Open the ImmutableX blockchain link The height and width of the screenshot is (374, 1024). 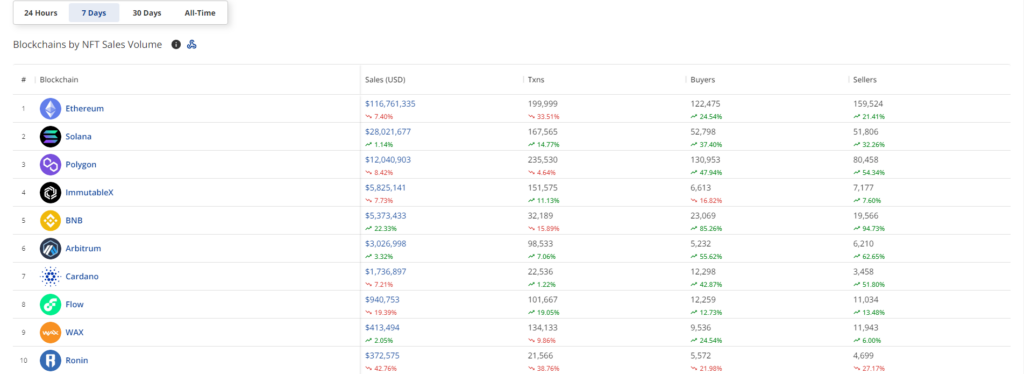(x=90, y=193)
